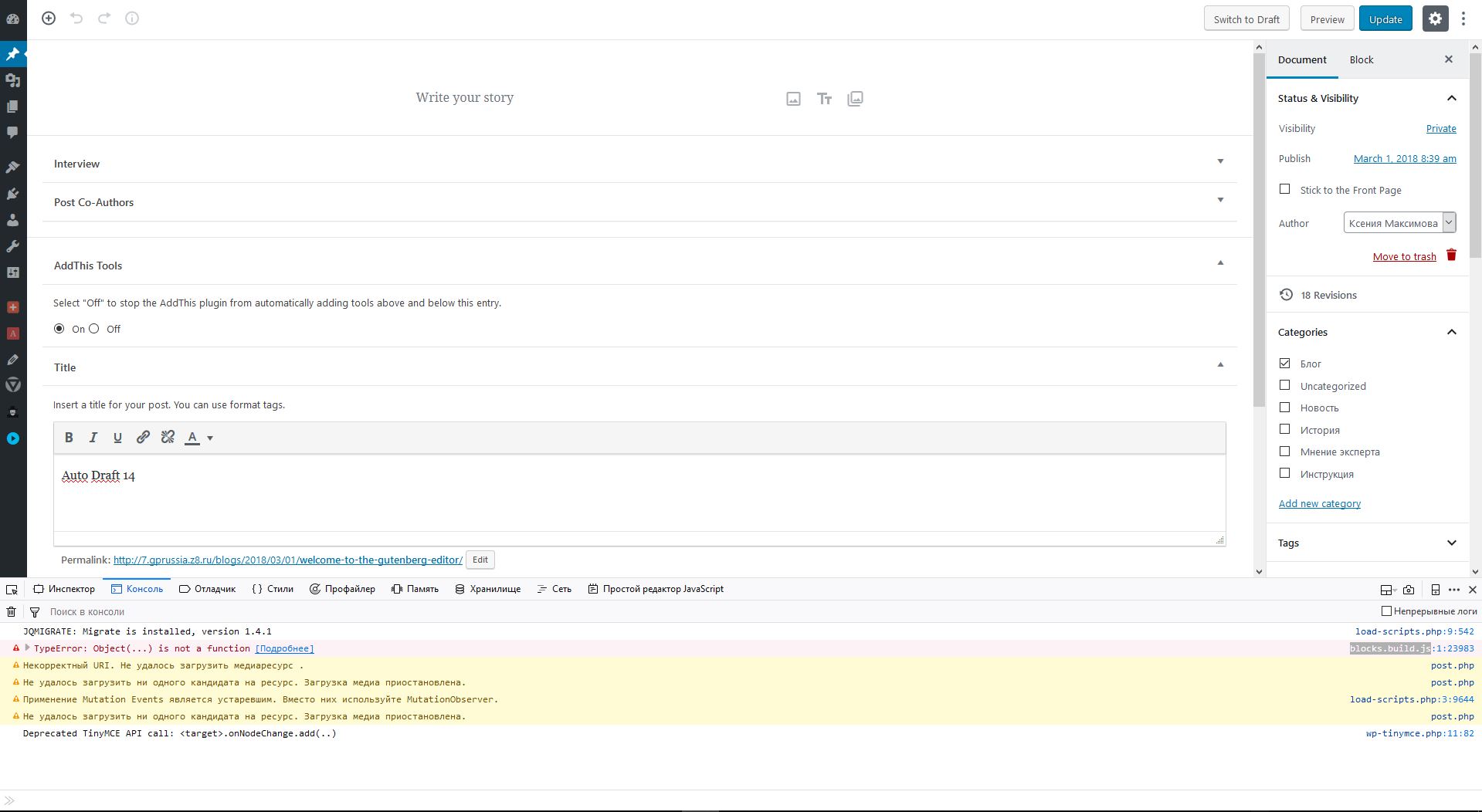Click the Add block plus icon
1482x812 pixels.
click(x=49, y=19)
